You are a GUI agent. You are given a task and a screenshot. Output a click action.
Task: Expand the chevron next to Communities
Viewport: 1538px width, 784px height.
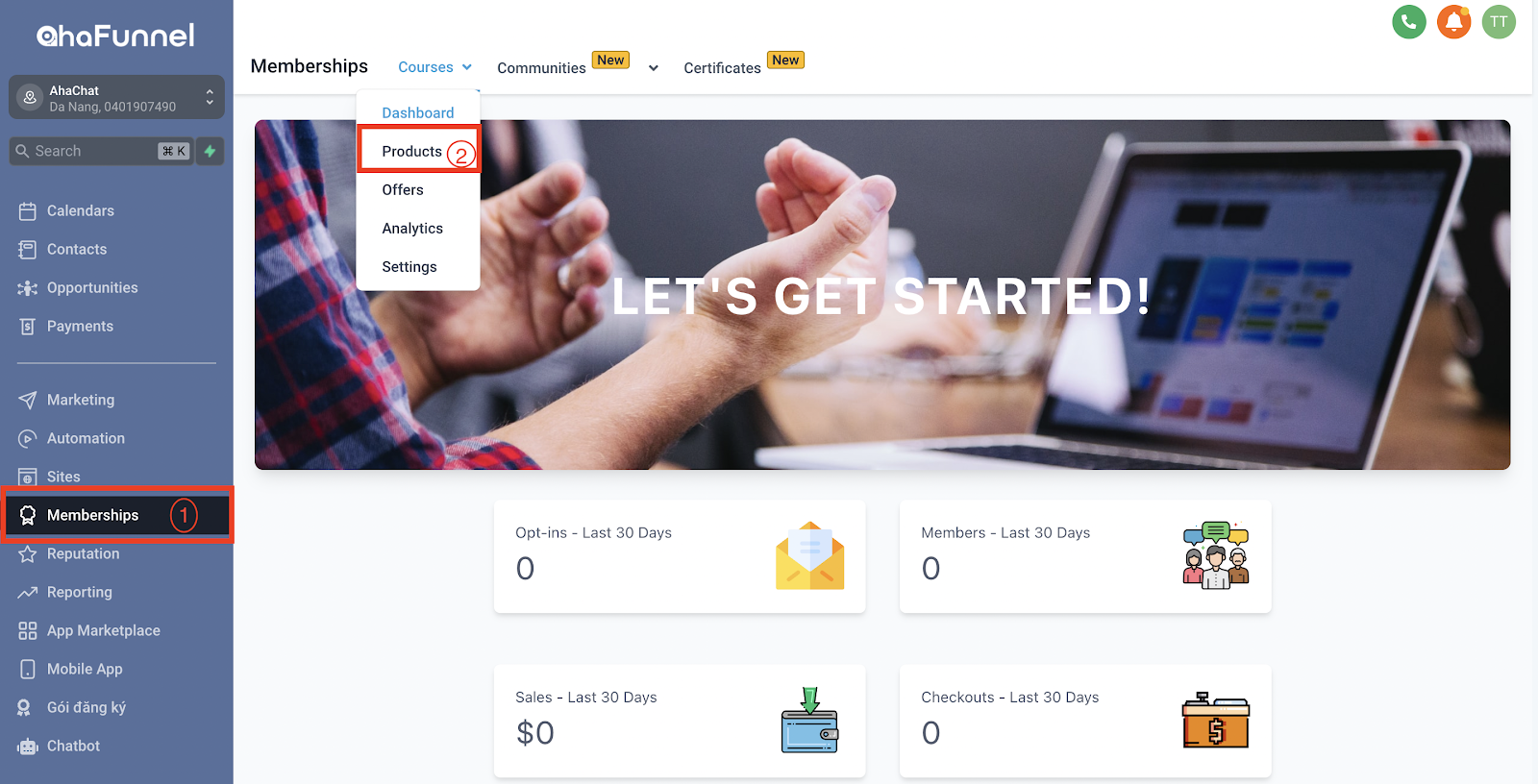tap(654, 68)
